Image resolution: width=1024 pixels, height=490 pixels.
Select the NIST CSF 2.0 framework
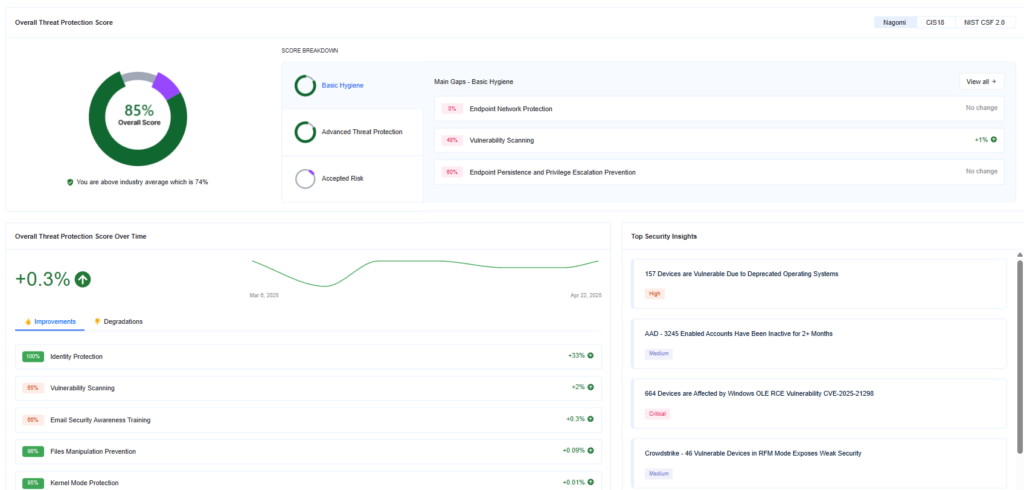tap(985, 22)
